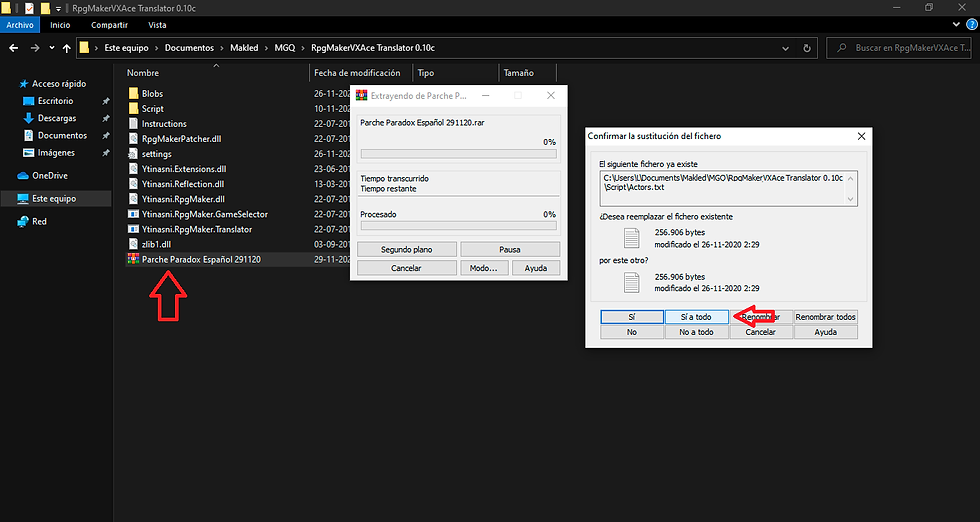Screen dimensions: 980x522
Task: Open the Blobs folder icon
Action: [133, 93]
